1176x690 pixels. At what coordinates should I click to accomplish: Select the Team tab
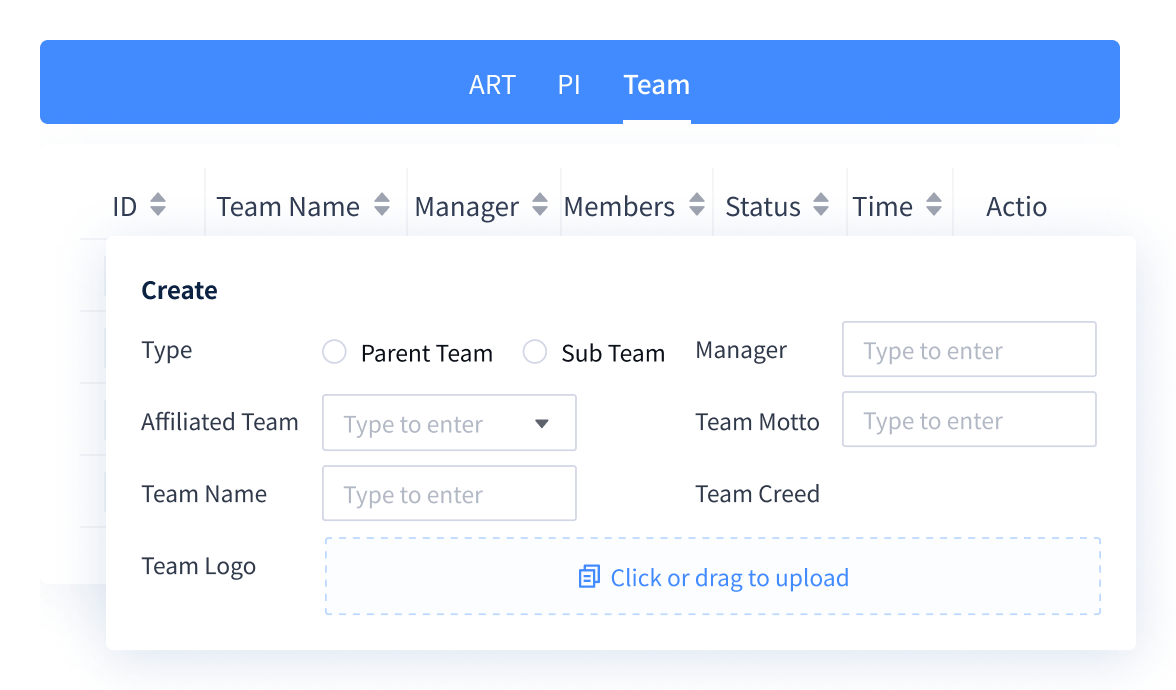pyautogui.click(x=656, y=85)
